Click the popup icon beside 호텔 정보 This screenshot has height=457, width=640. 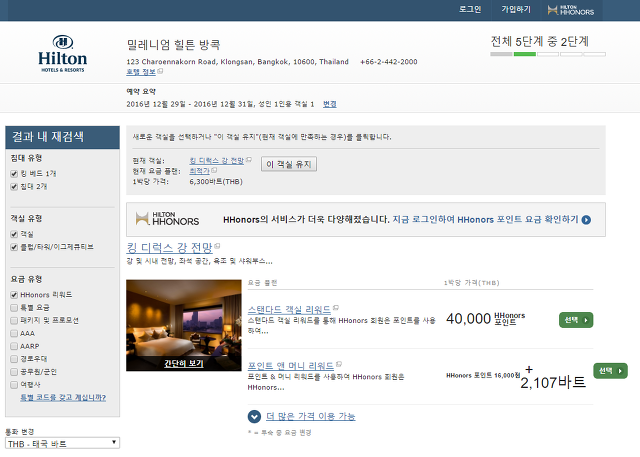pyautogui.click(x=160, y=71)
